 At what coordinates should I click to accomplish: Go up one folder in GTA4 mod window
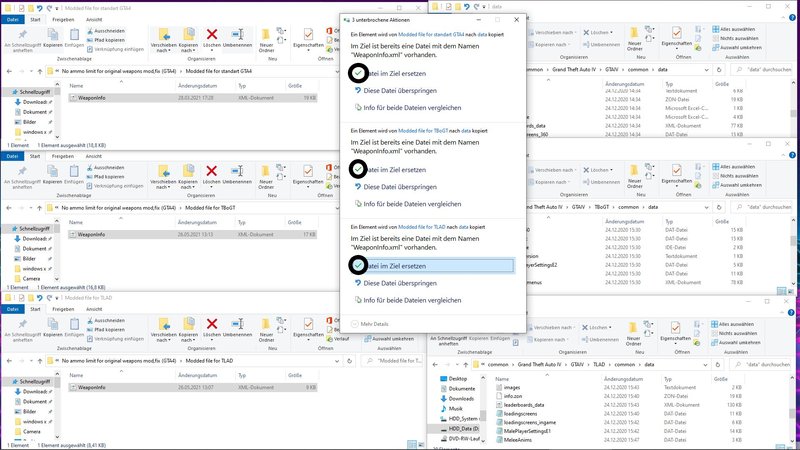(x=40, y=71)
